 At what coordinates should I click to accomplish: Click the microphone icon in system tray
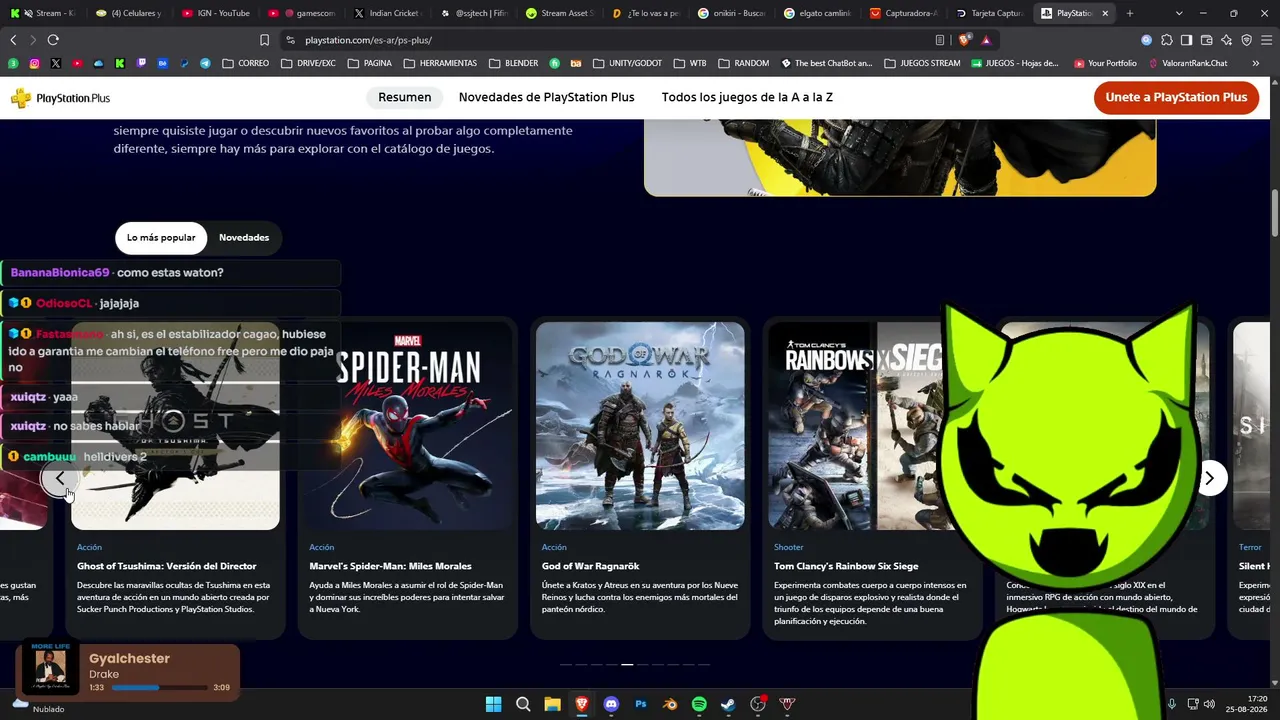click(x=1171, y=704)
